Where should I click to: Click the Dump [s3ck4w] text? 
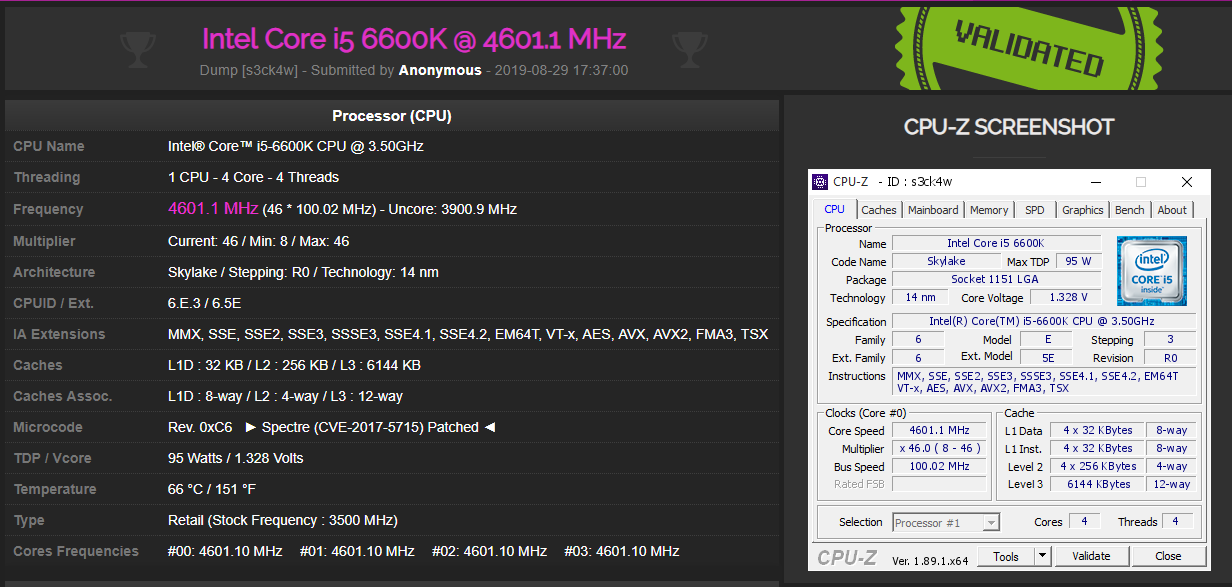pos(248,70)
